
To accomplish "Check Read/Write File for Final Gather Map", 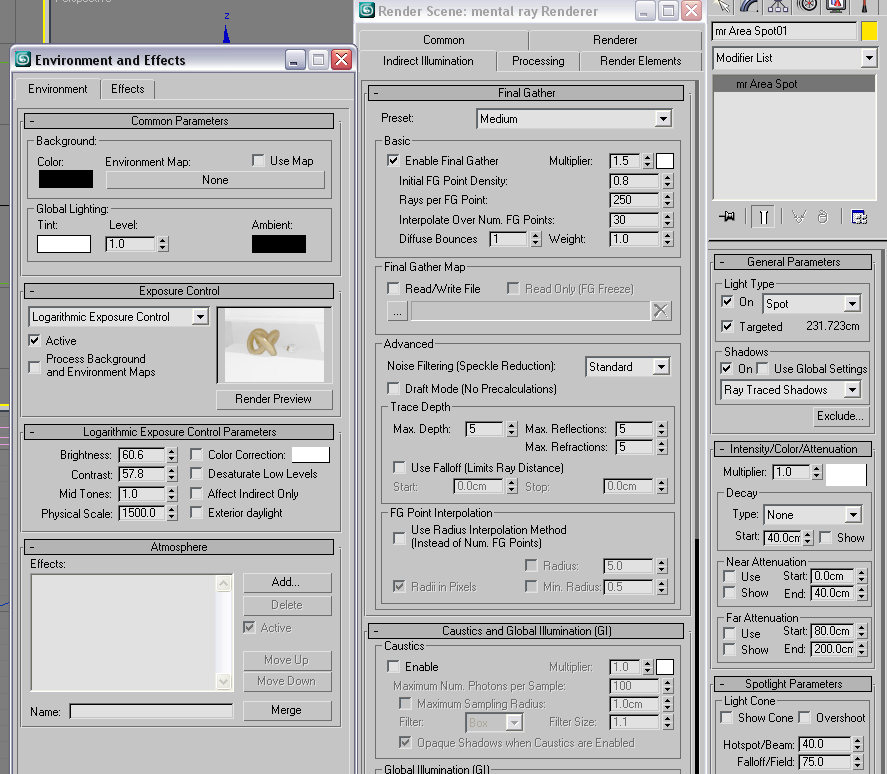I will 393,289.
